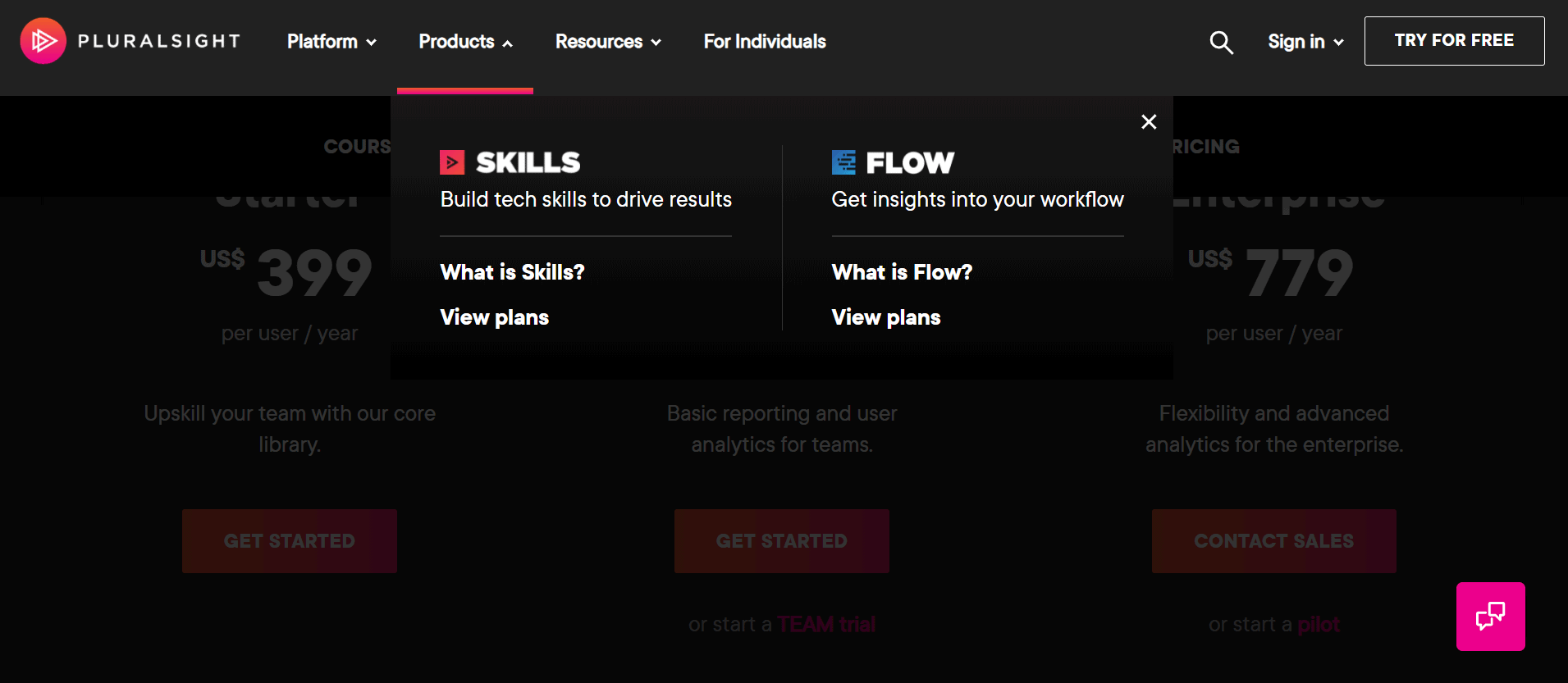Open the pilot link
This screenshot has height=683, width=1568.
point(1319,625)
